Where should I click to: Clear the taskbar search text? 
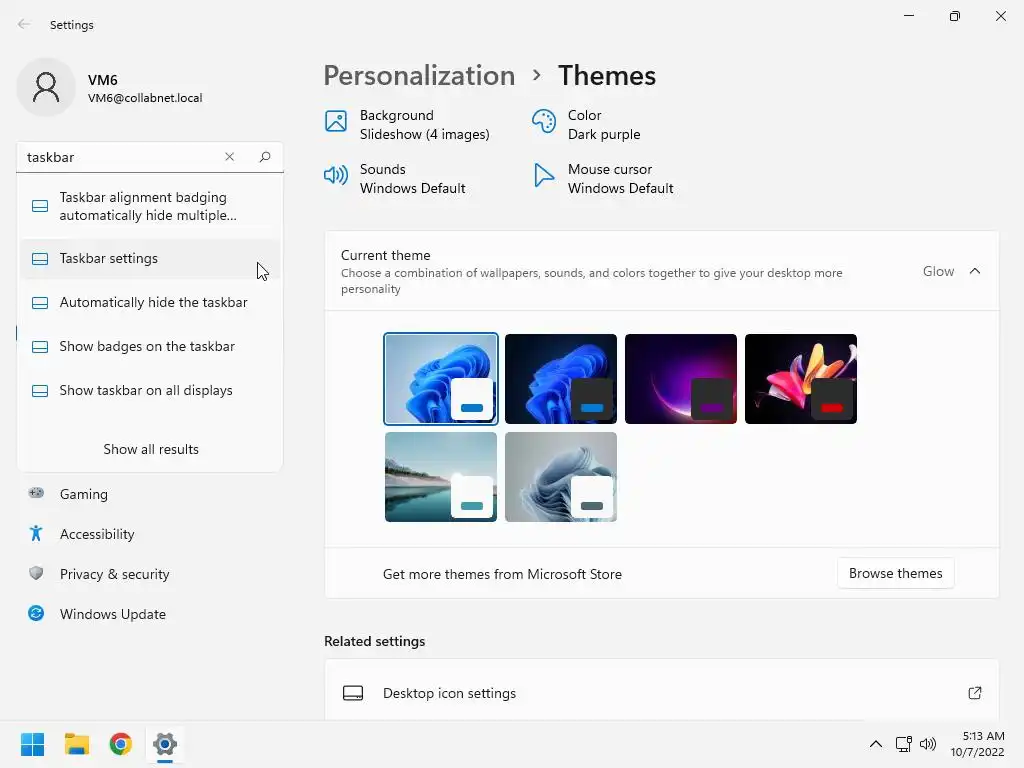pos(229,157)
